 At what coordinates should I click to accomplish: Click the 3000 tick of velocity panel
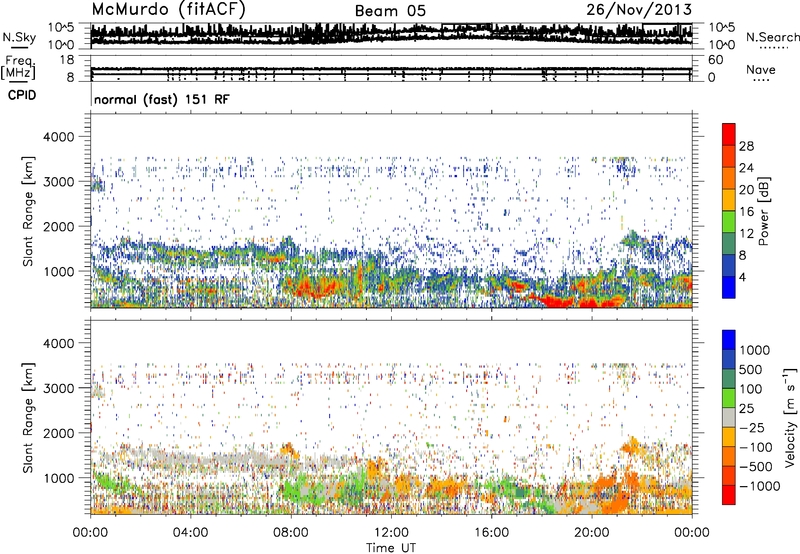pos(58,388)
